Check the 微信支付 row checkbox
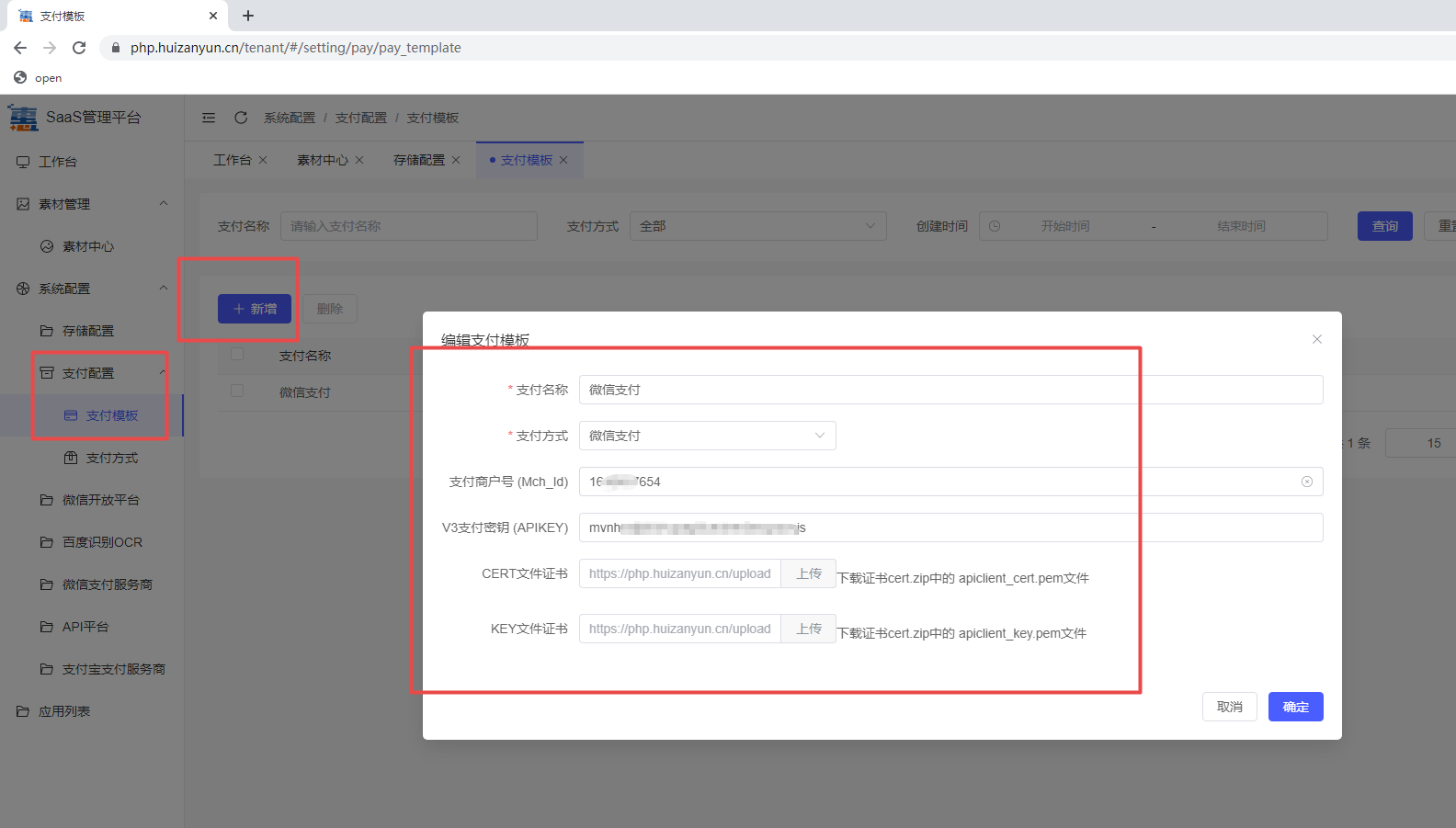This screenshot has width=1456, height=828. 237,391
